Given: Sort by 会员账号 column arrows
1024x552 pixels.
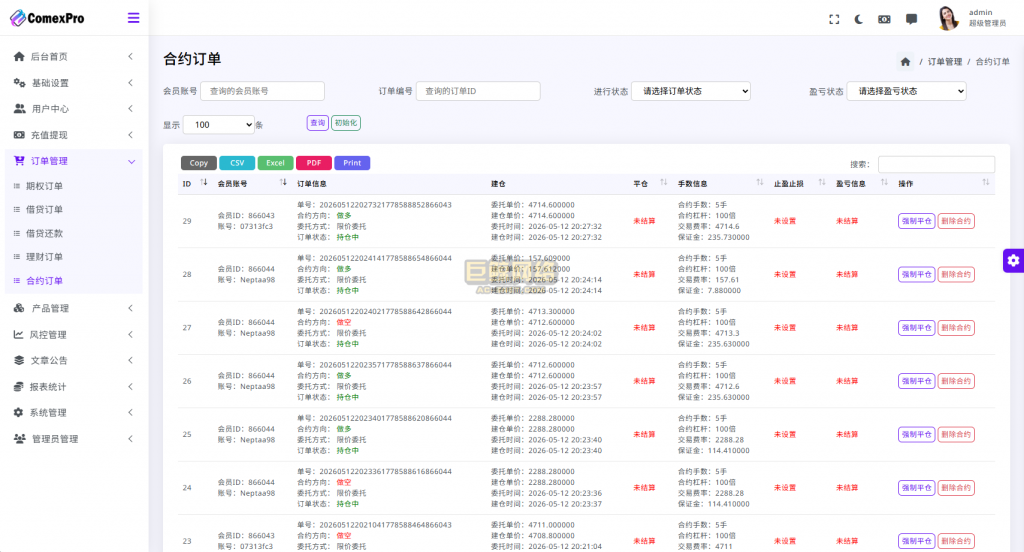Looking at the screenshot, I should point(283,182).
